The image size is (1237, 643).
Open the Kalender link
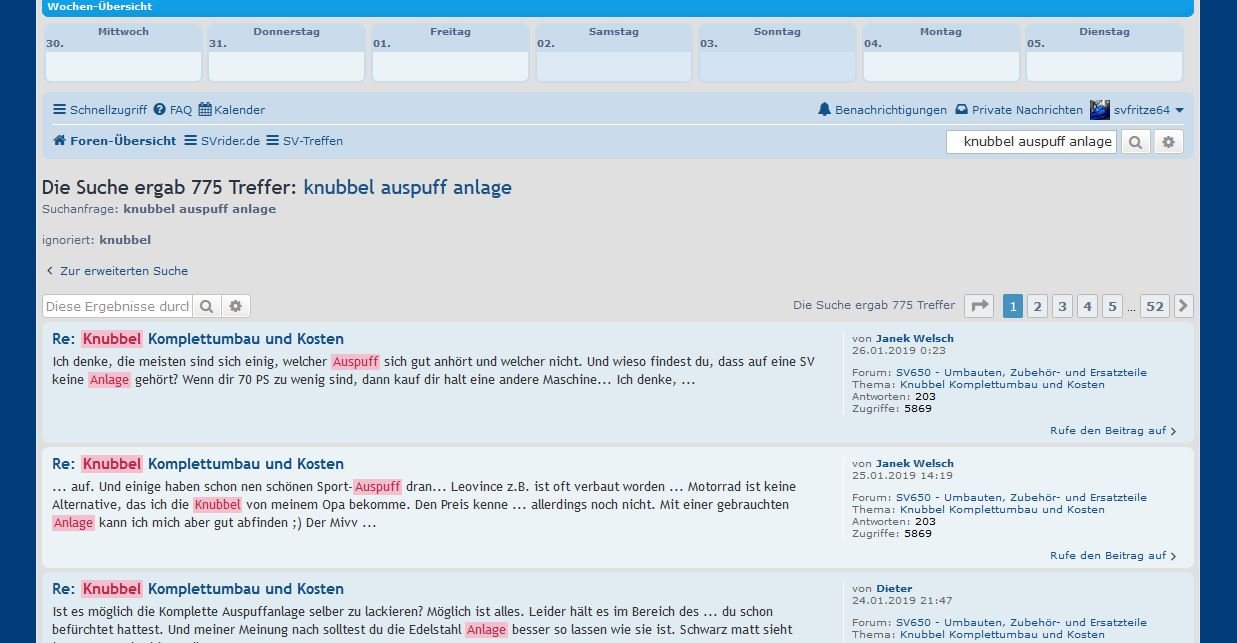(x=231, y=110)
